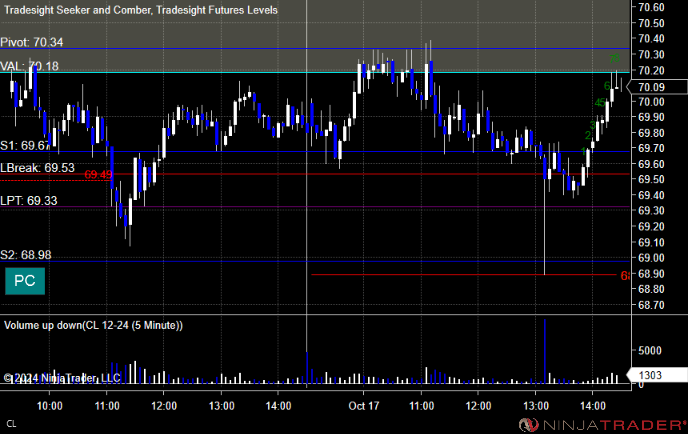Click the volume marker 1303
This screenshot has height=434, width=688.
click(x=657, y=375)
